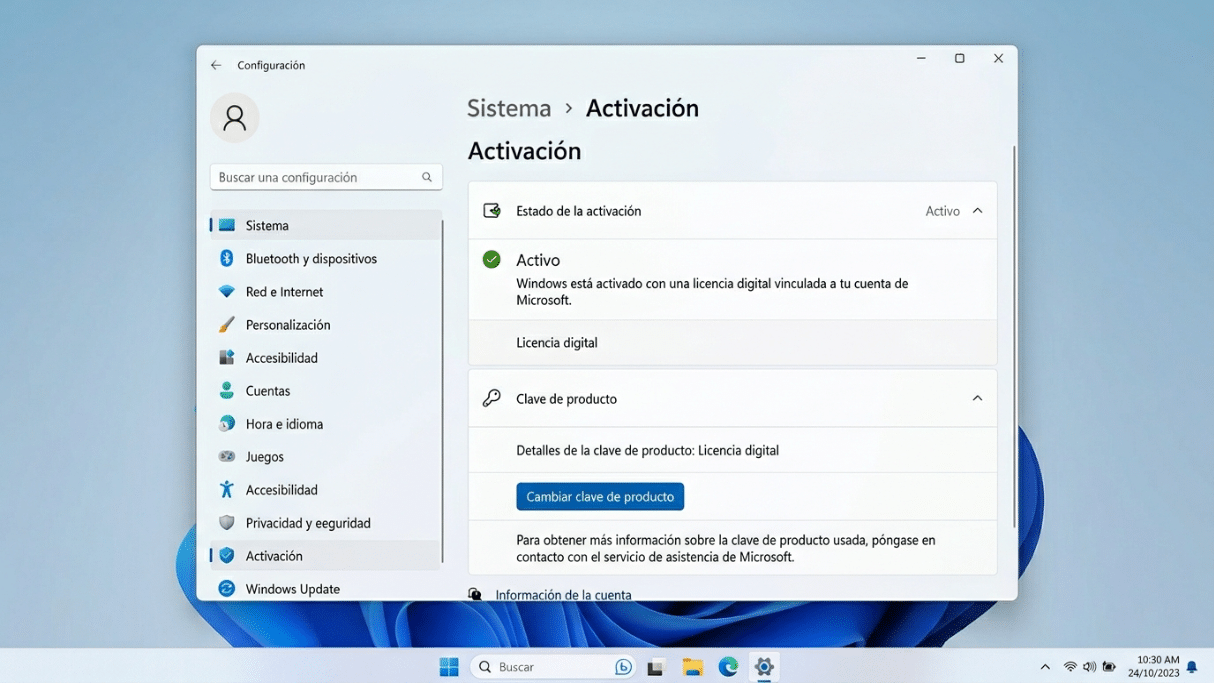This screenshot has width=1214, height=683.
Task: Go to Personalización settings
Action: [325, 324]
